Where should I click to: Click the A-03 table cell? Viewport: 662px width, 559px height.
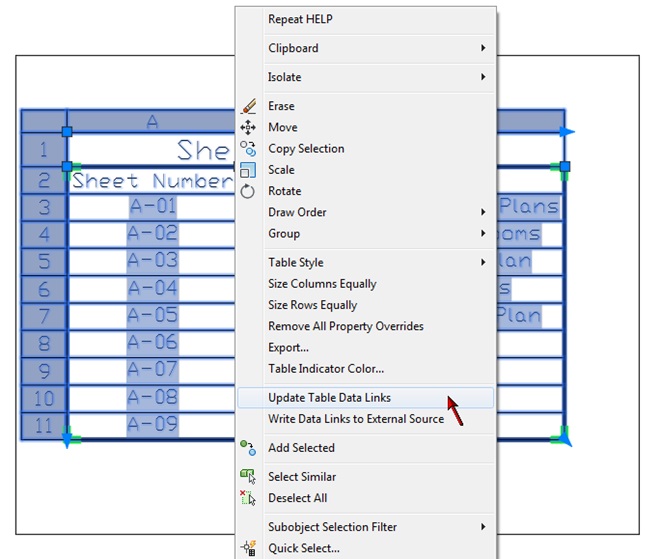click(152, 261)
